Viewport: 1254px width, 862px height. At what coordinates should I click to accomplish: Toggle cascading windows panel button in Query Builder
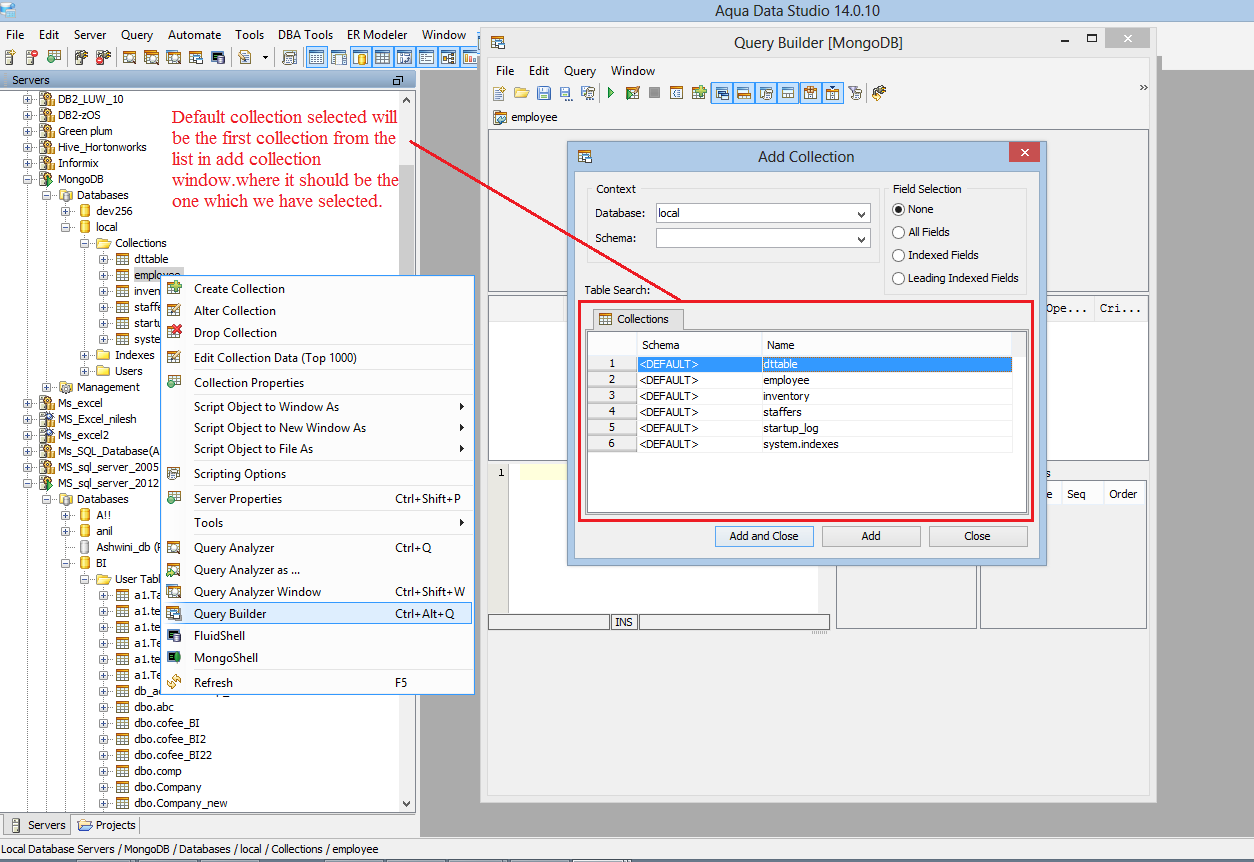[722, 93]
